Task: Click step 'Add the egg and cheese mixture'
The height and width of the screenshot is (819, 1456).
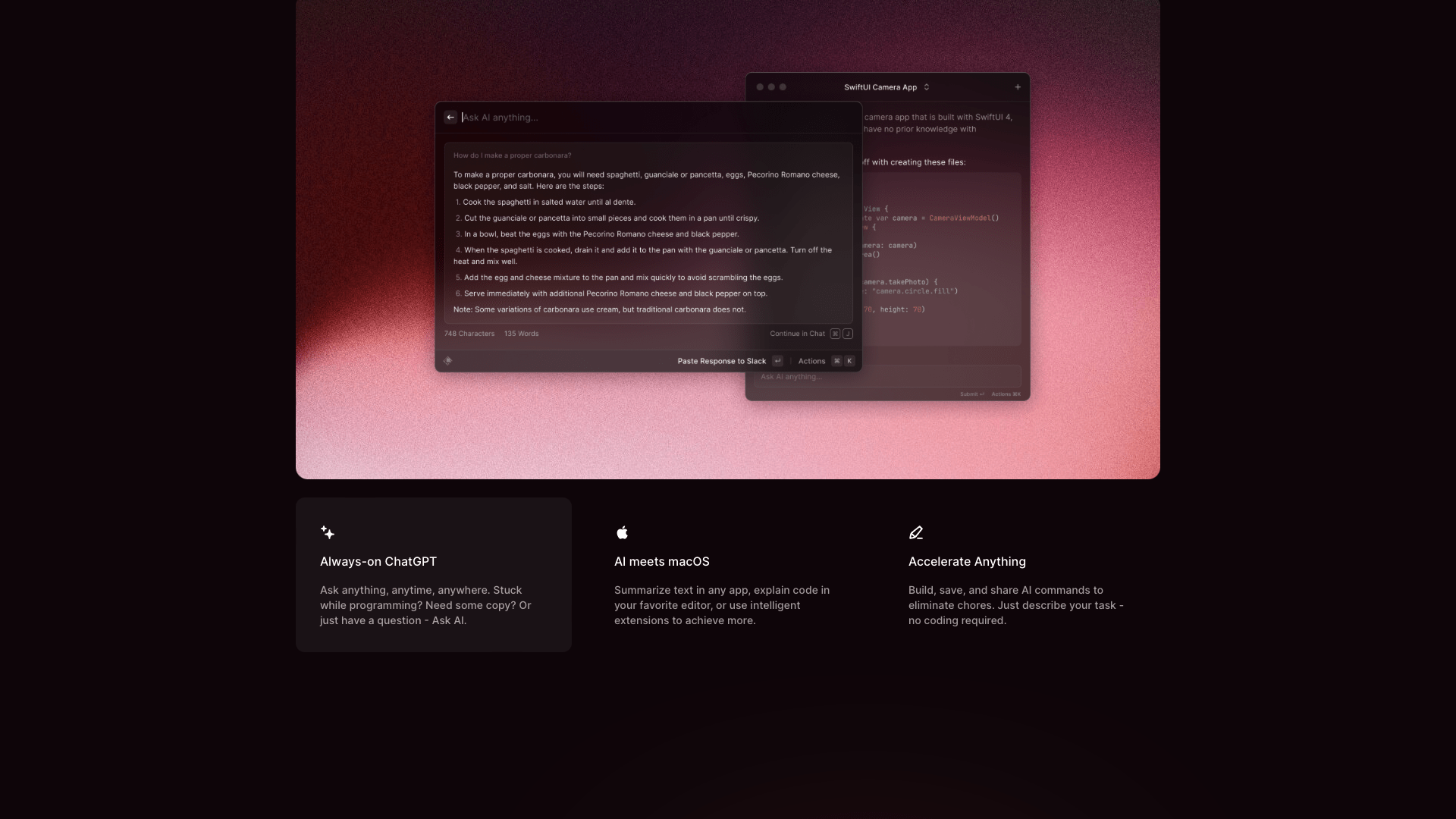Action: [623, 278]
